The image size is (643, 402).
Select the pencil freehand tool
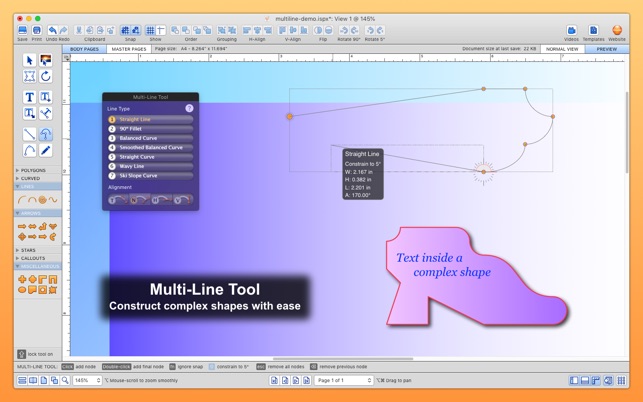pos(46,151)
